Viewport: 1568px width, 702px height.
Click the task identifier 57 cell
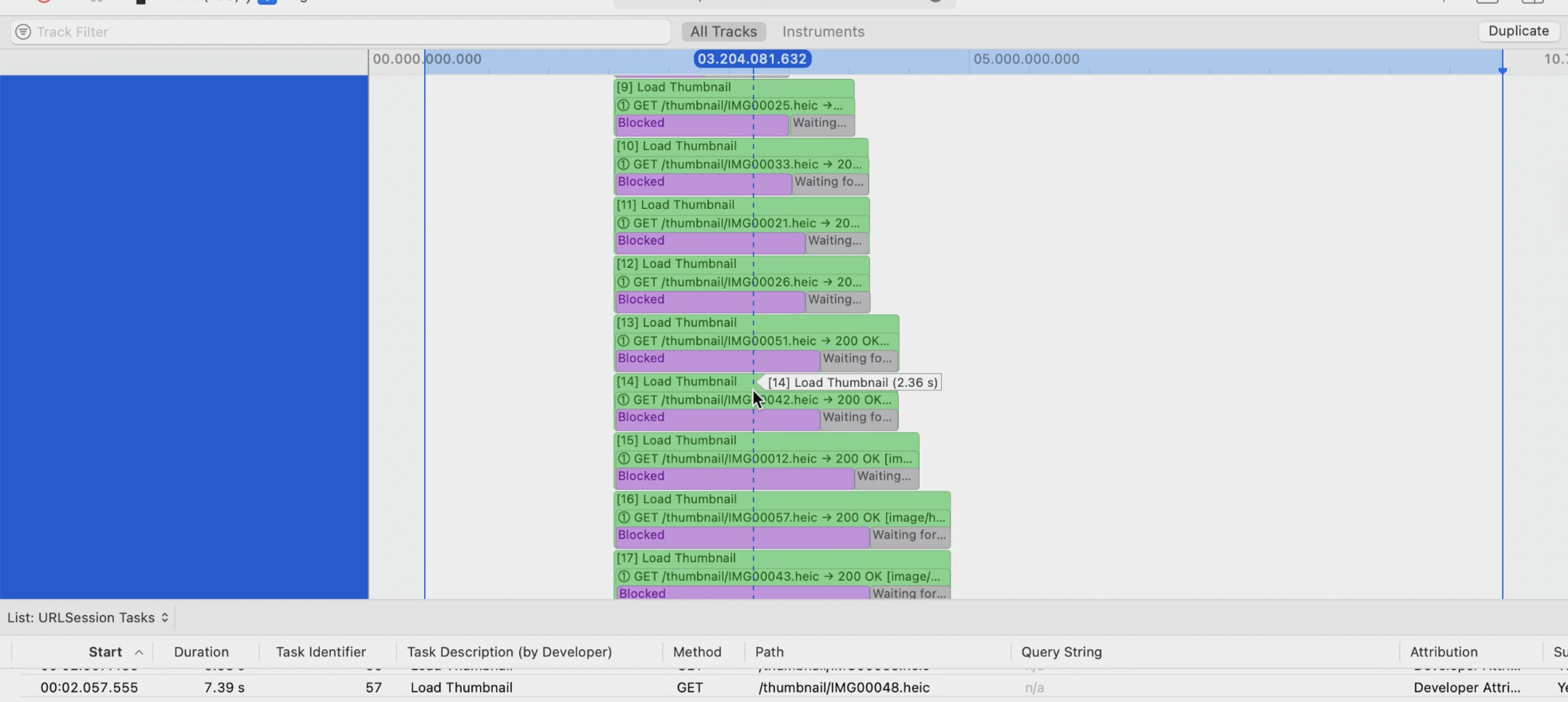pyautogui.click(x=373, y=688)
